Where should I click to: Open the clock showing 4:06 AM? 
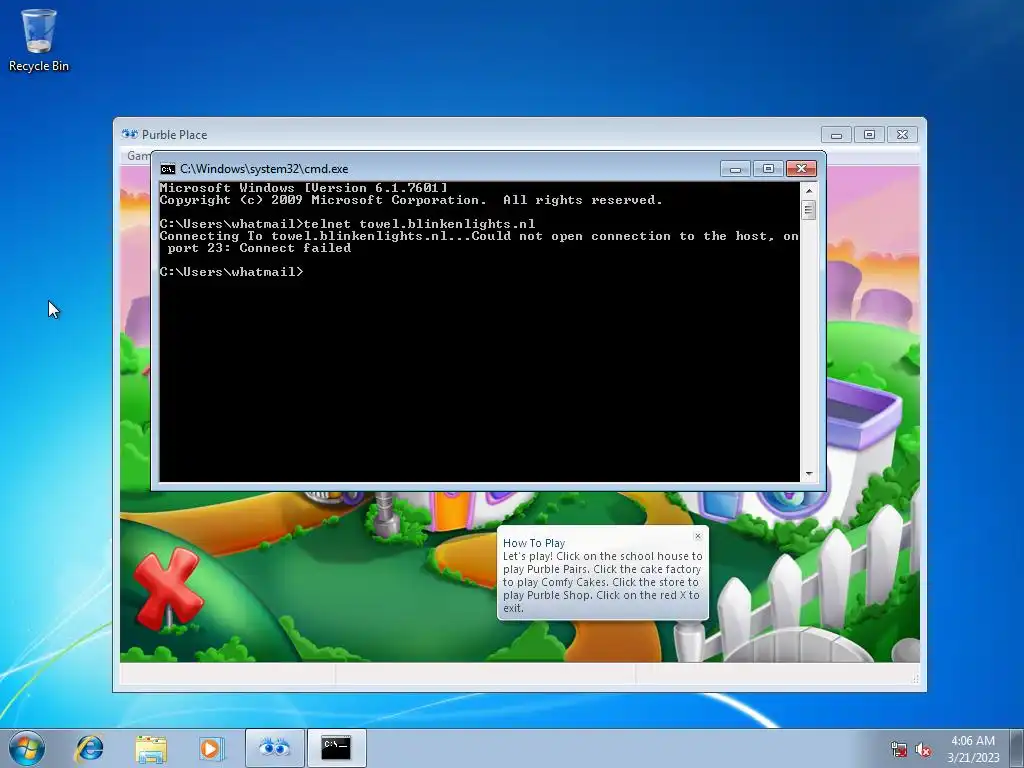click(x=973, y=749)
